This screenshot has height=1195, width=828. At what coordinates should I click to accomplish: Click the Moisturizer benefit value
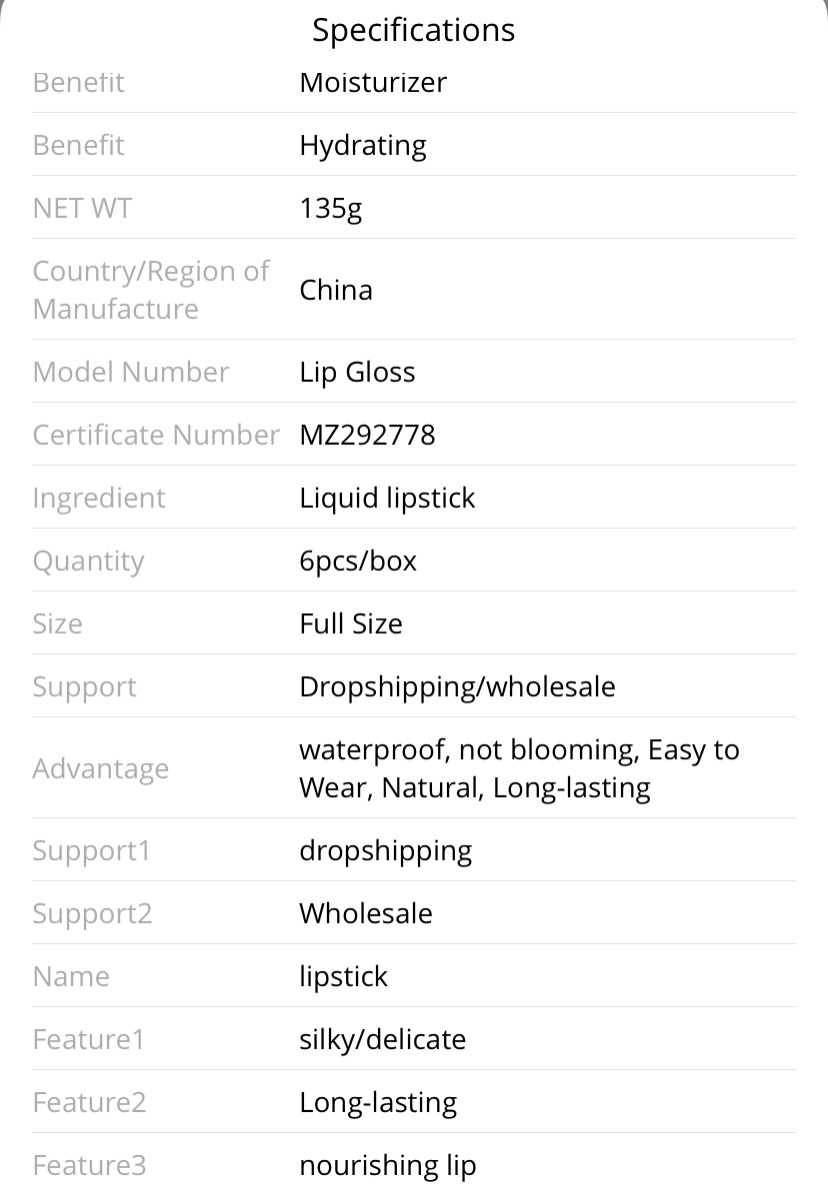[x=373, y=82]
